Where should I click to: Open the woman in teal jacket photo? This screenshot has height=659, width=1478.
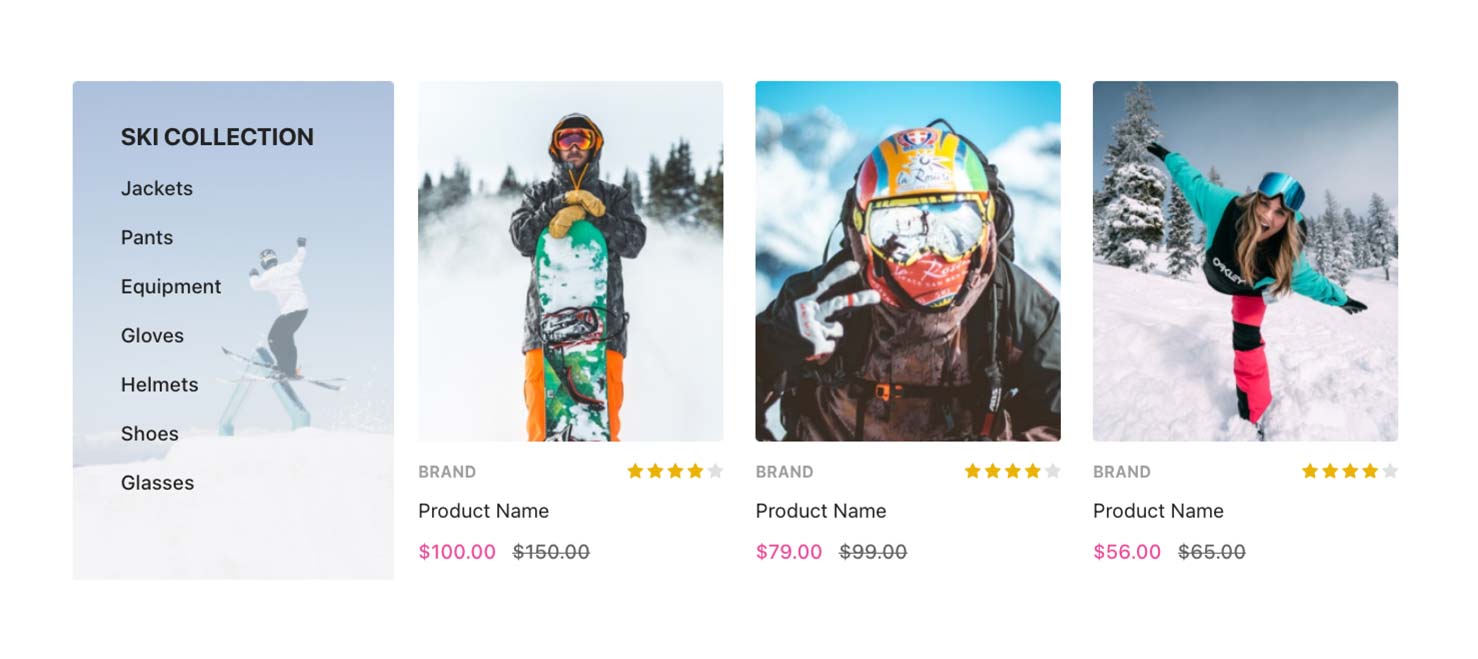pyautogui.click(x=1245, y=261)
